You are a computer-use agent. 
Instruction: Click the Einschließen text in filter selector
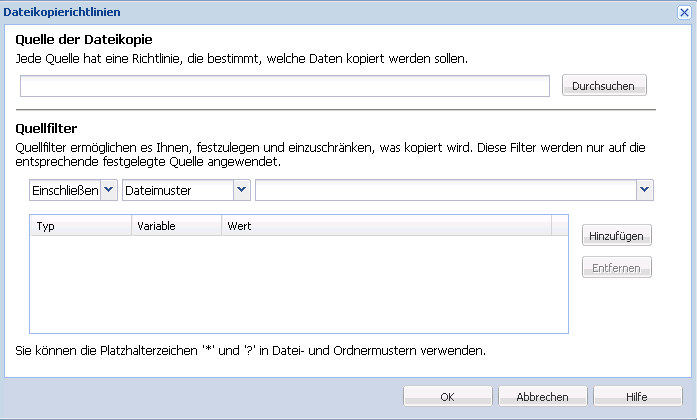(x=65, y=190)
